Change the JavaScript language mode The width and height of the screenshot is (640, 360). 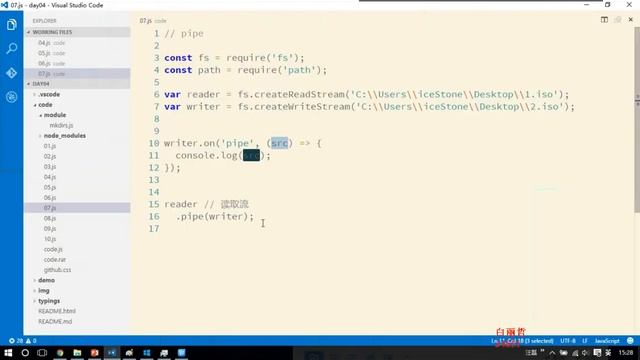coord(607,340)
